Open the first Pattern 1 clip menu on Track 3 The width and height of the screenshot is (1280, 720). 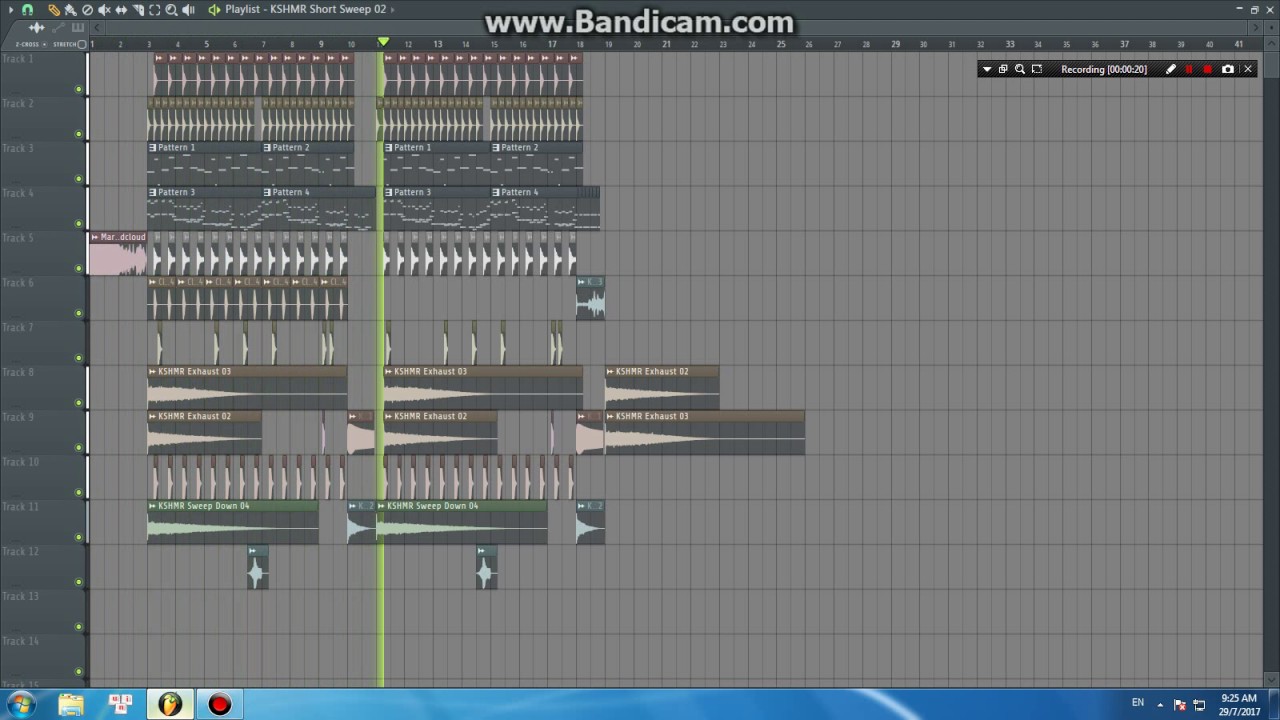(x=153, y=148)
